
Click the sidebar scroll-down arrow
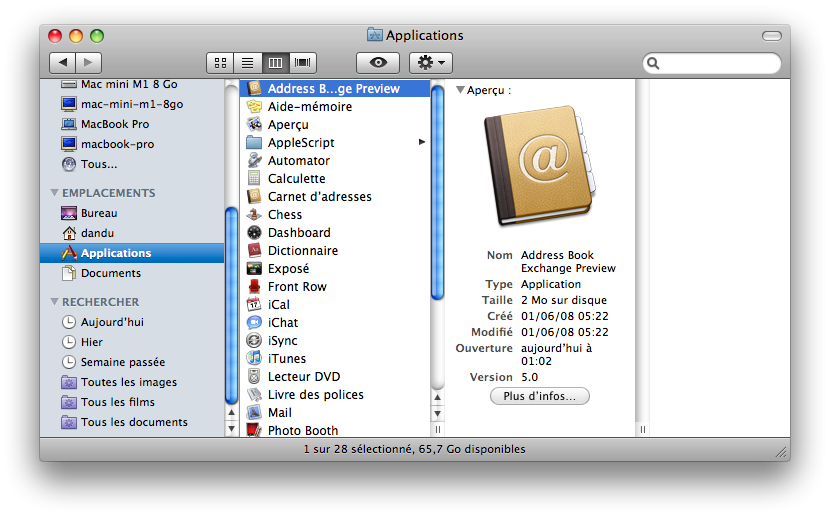[231, 428]
